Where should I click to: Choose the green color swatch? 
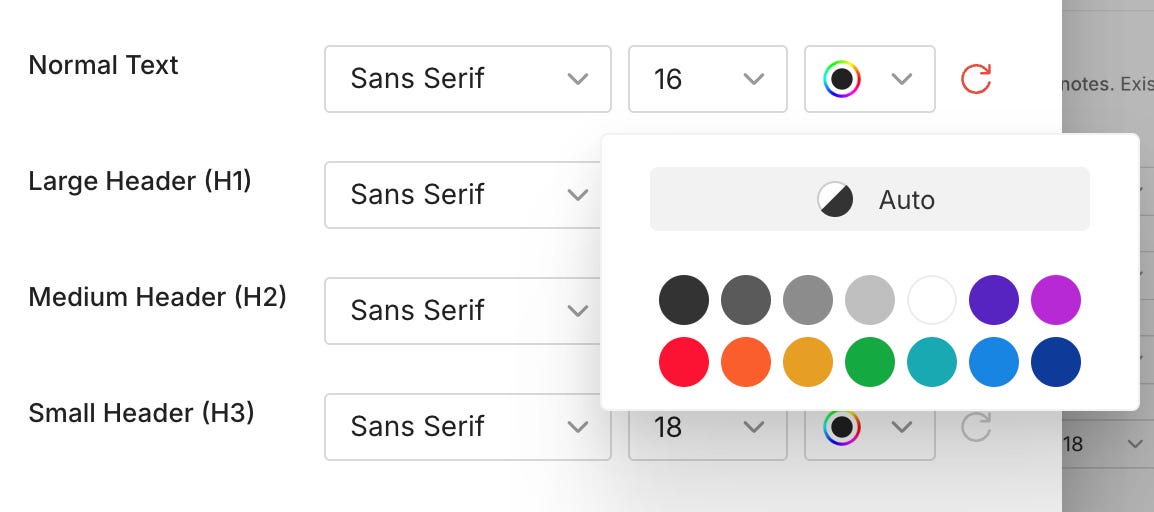pos(869,362)
